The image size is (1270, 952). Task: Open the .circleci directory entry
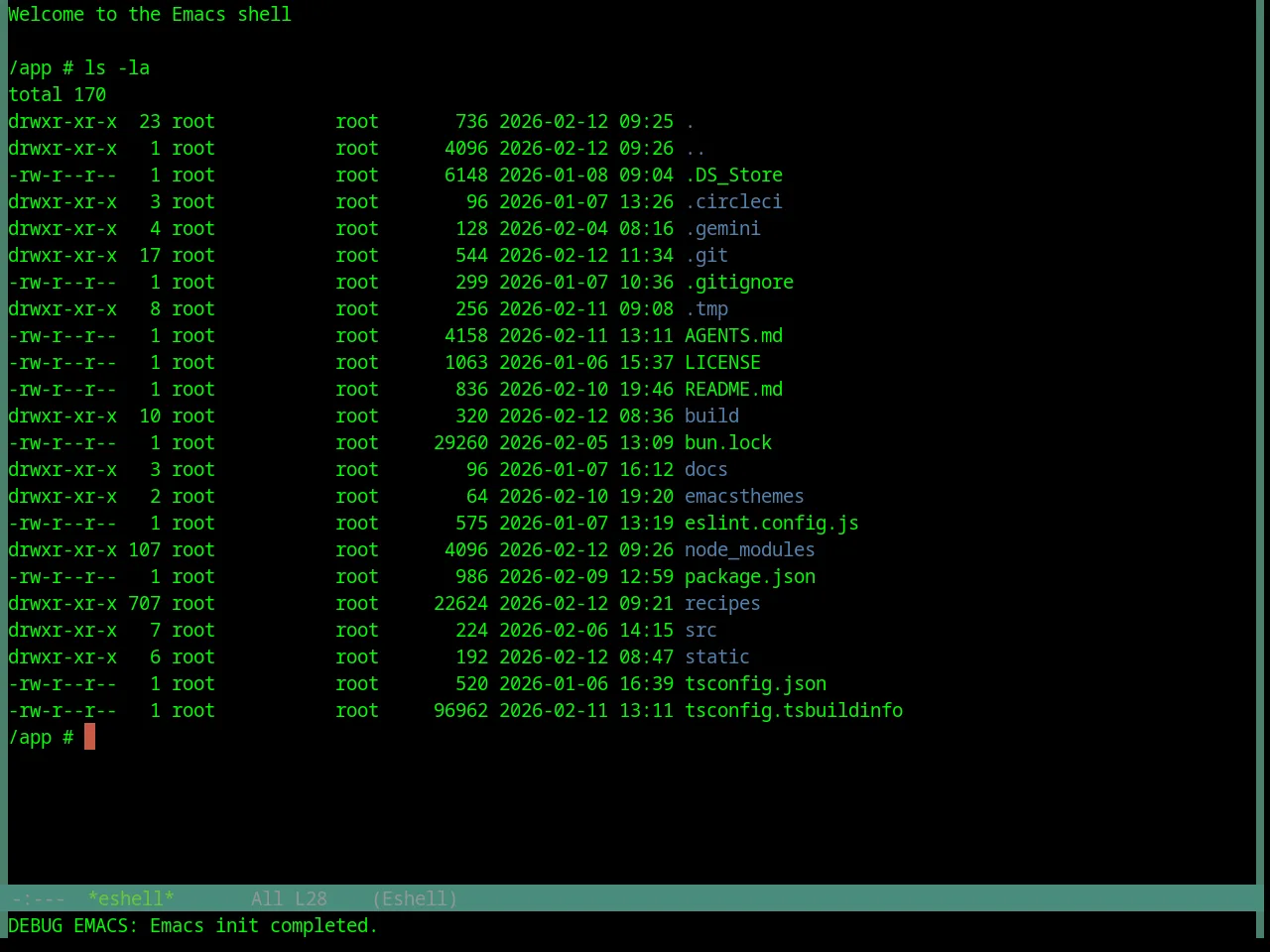[733, 201]
